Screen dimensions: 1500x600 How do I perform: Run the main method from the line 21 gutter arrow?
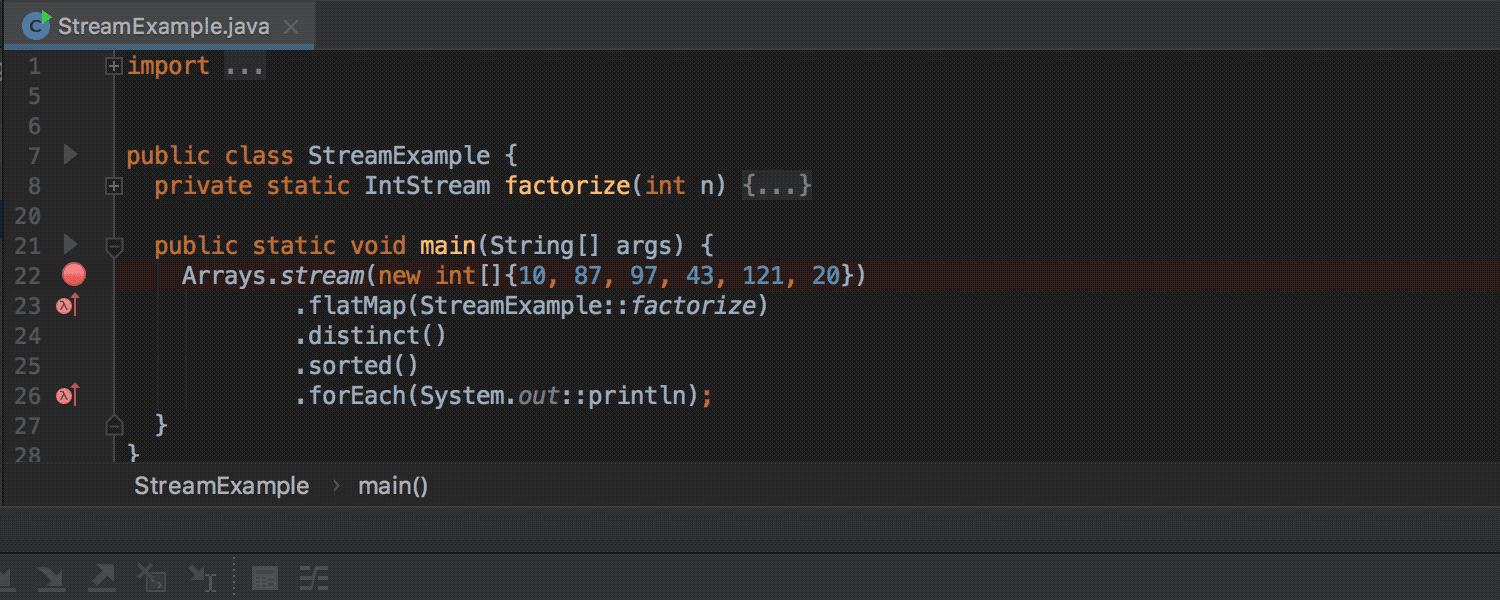[70, 244]
